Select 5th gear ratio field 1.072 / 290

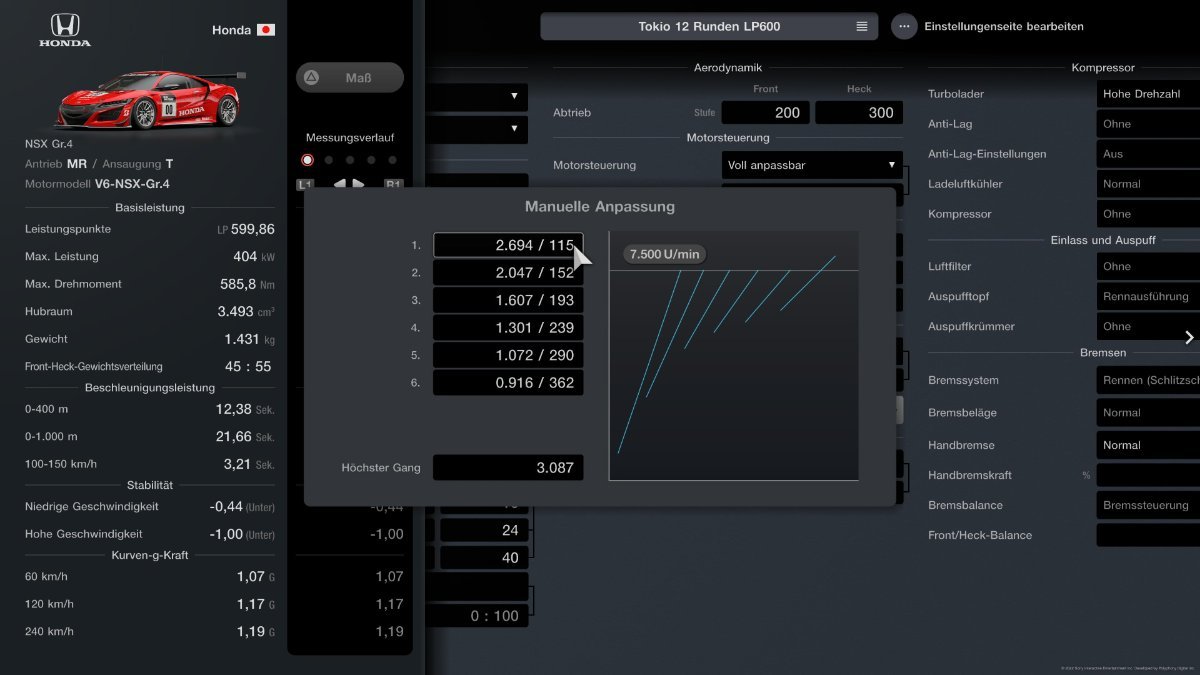pos(508,355)
